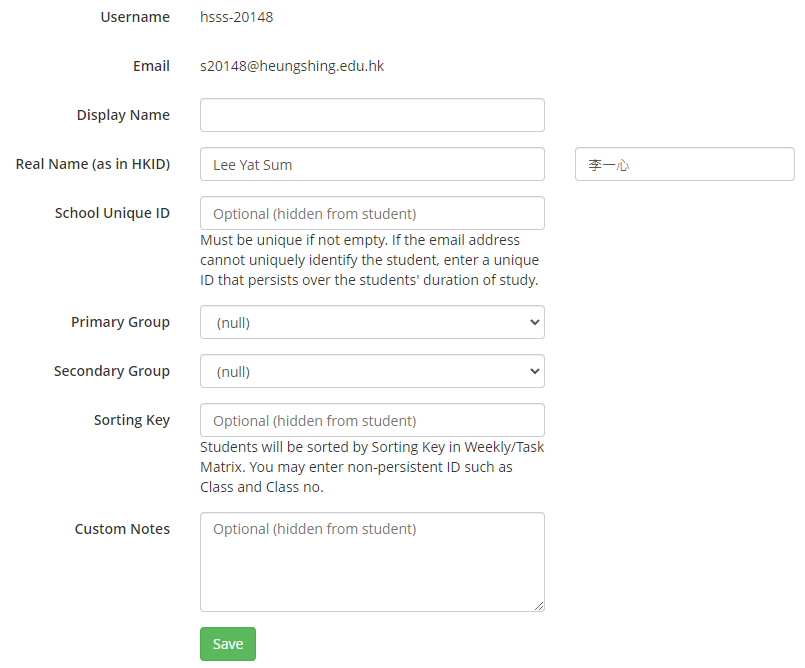Click the Display Name label
The width and height of the screenshot is (805, 668).
coord(123,115)
